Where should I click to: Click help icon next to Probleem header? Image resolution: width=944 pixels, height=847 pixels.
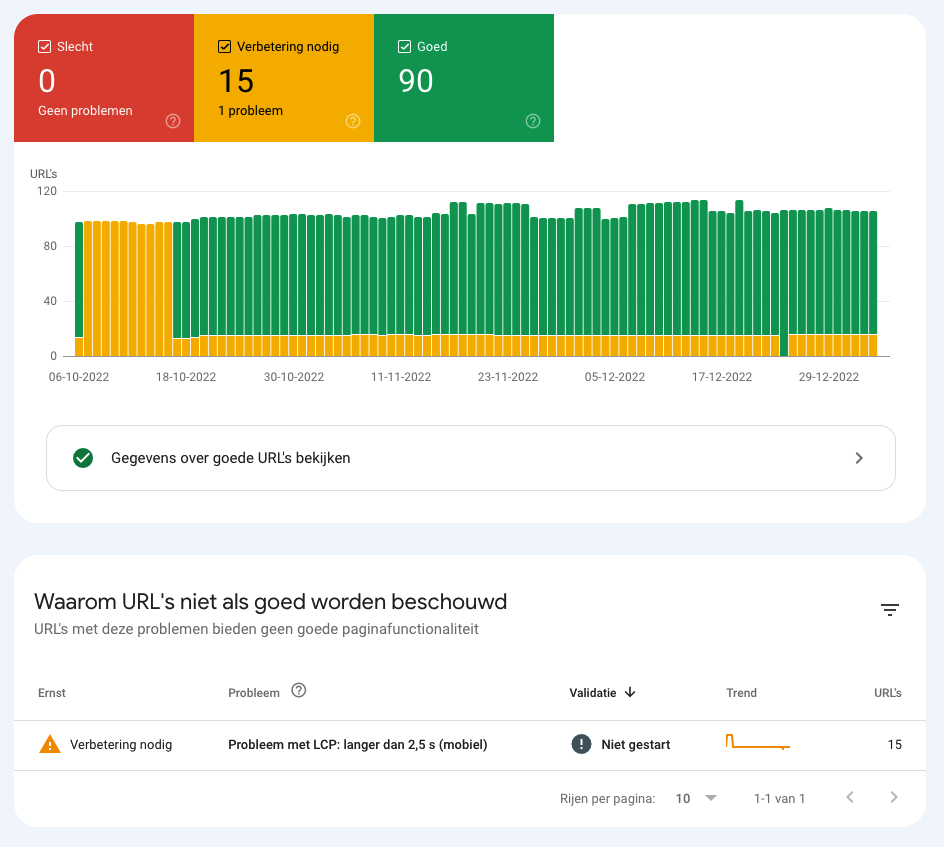(299, 690)
